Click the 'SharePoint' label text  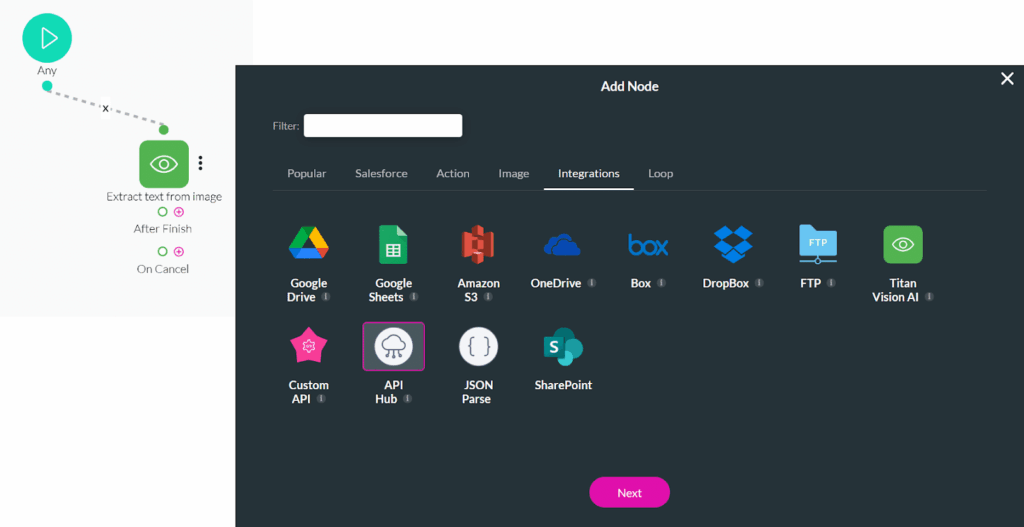pos(563,385)
